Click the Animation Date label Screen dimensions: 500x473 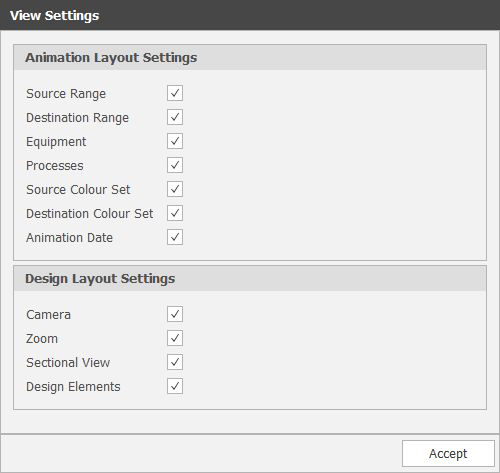(69, 237)
